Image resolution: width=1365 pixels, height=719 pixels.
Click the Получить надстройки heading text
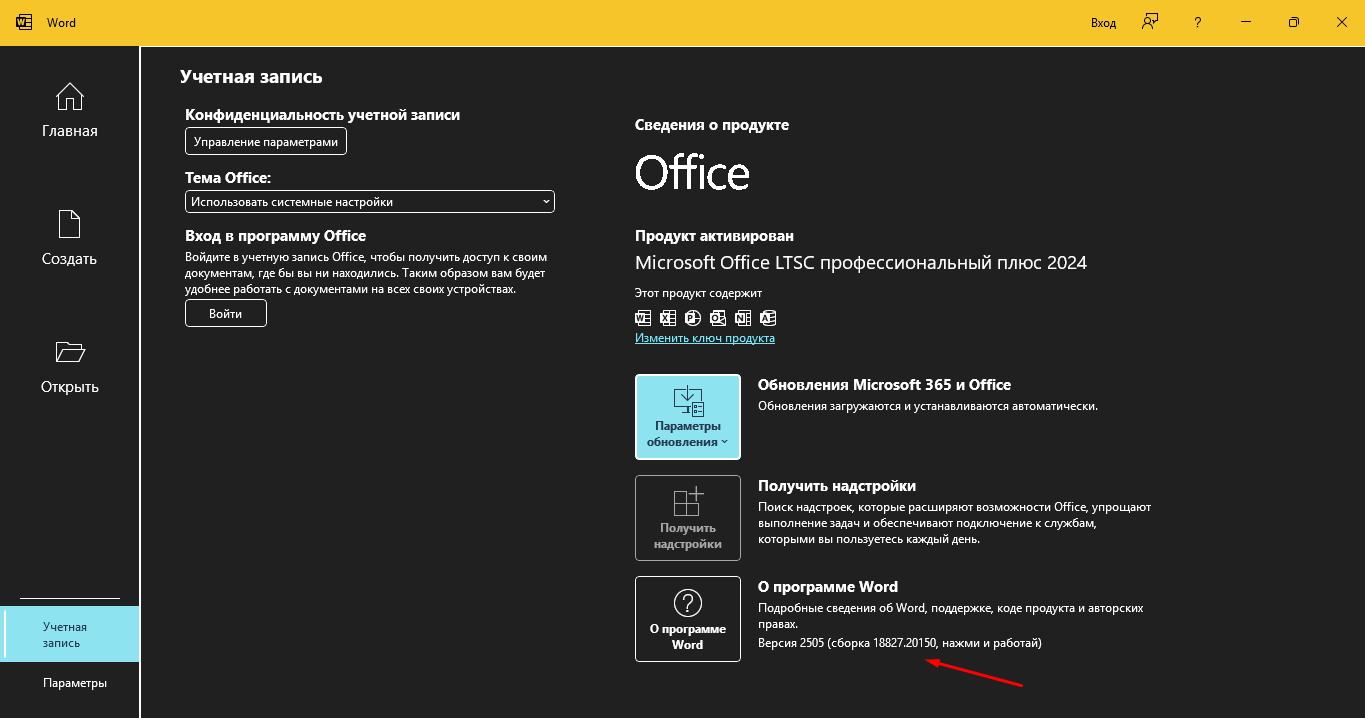[x=837, y=486]
